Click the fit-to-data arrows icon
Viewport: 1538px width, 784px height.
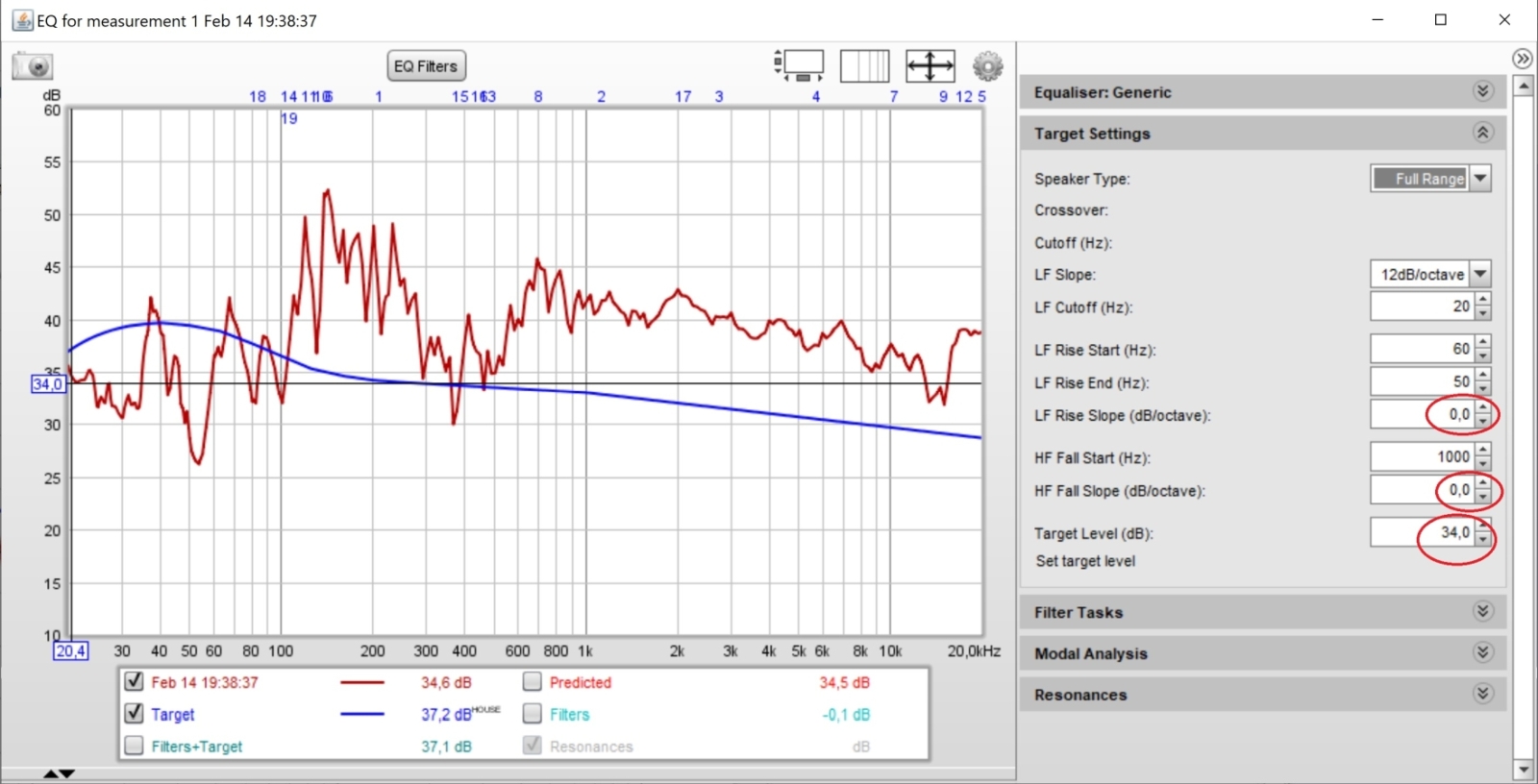pos(930,66)
